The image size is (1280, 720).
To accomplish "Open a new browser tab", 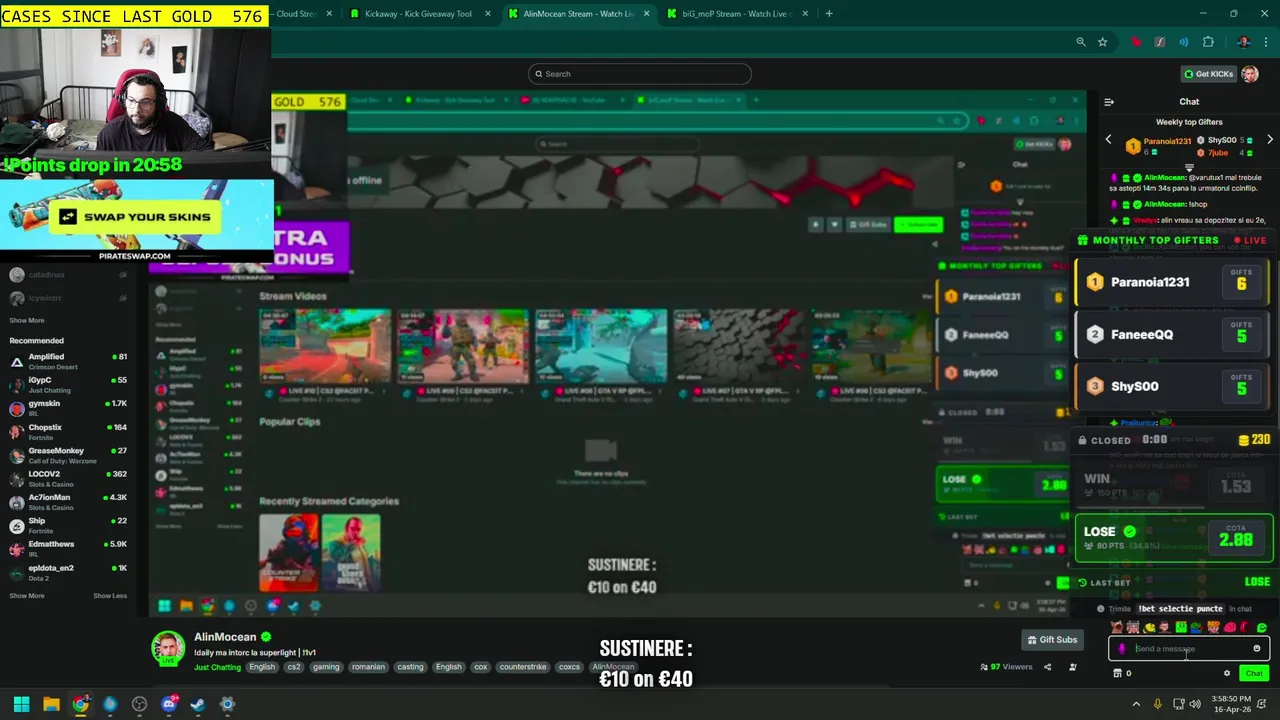I will click(x=829, y=14).
